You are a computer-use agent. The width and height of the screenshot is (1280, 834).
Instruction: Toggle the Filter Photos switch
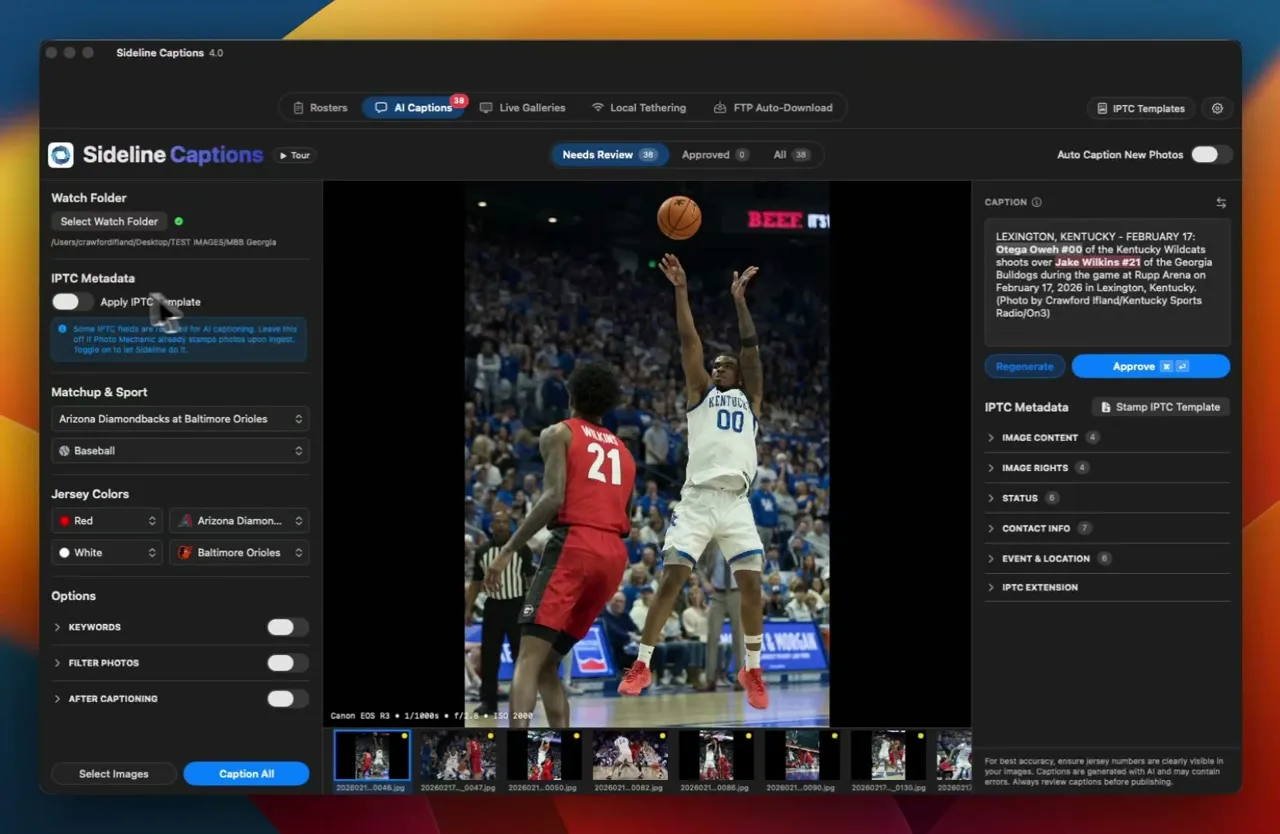point(287,663)
